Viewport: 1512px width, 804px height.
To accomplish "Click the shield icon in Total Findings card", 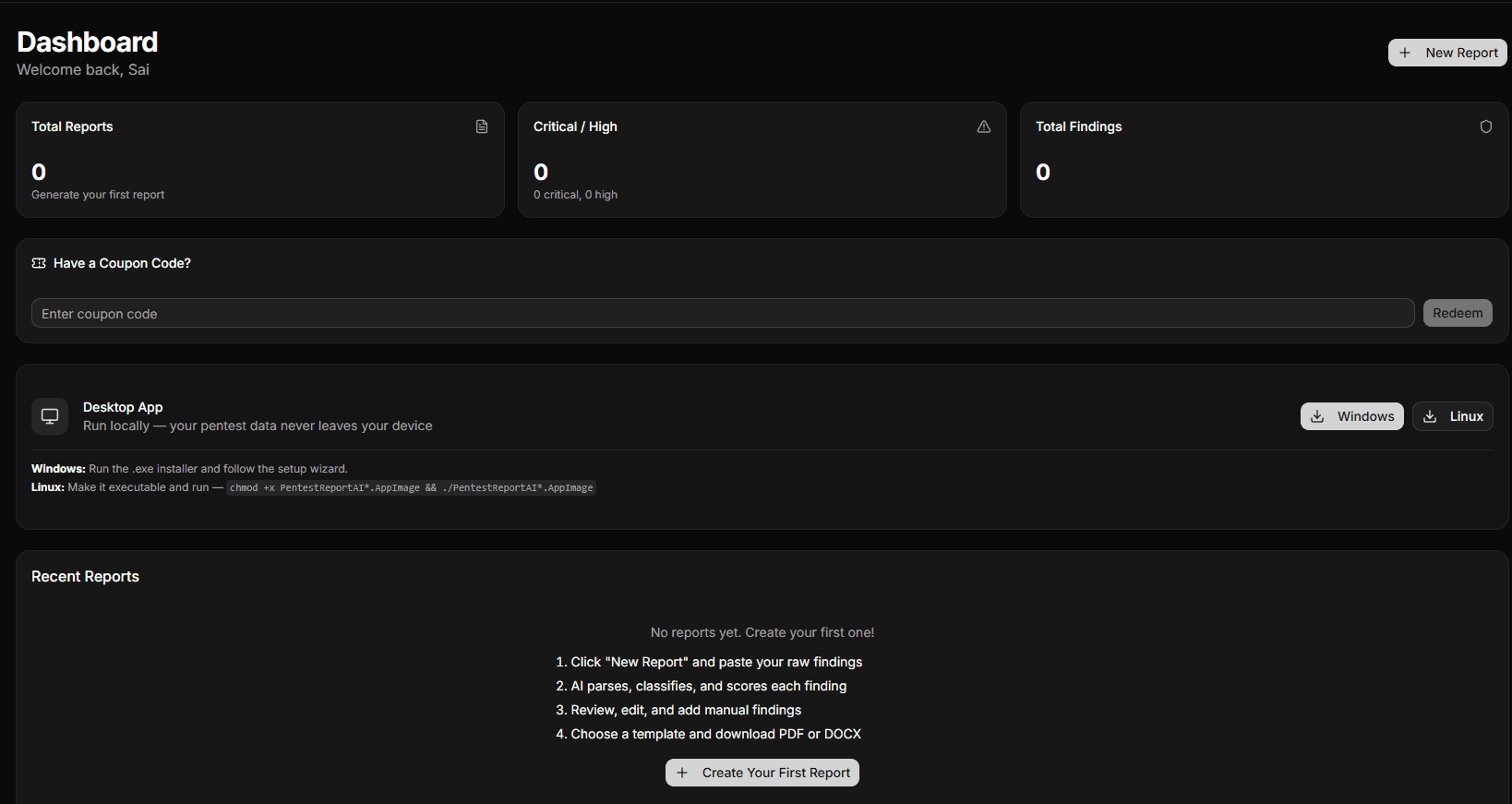I will click(1486, 126).
